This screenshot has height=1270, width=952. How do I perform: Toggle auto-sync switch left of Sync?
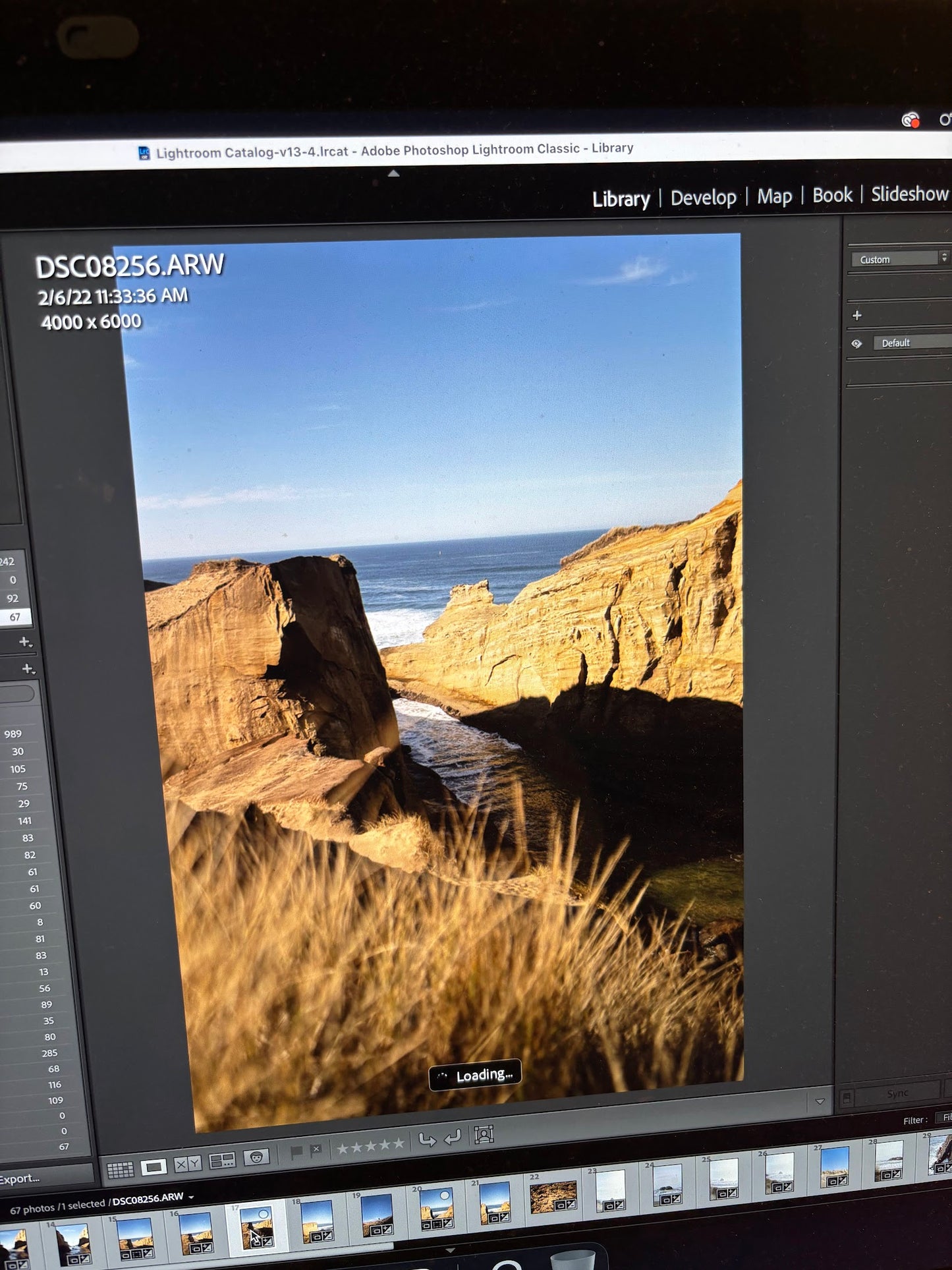[847, 1098]
